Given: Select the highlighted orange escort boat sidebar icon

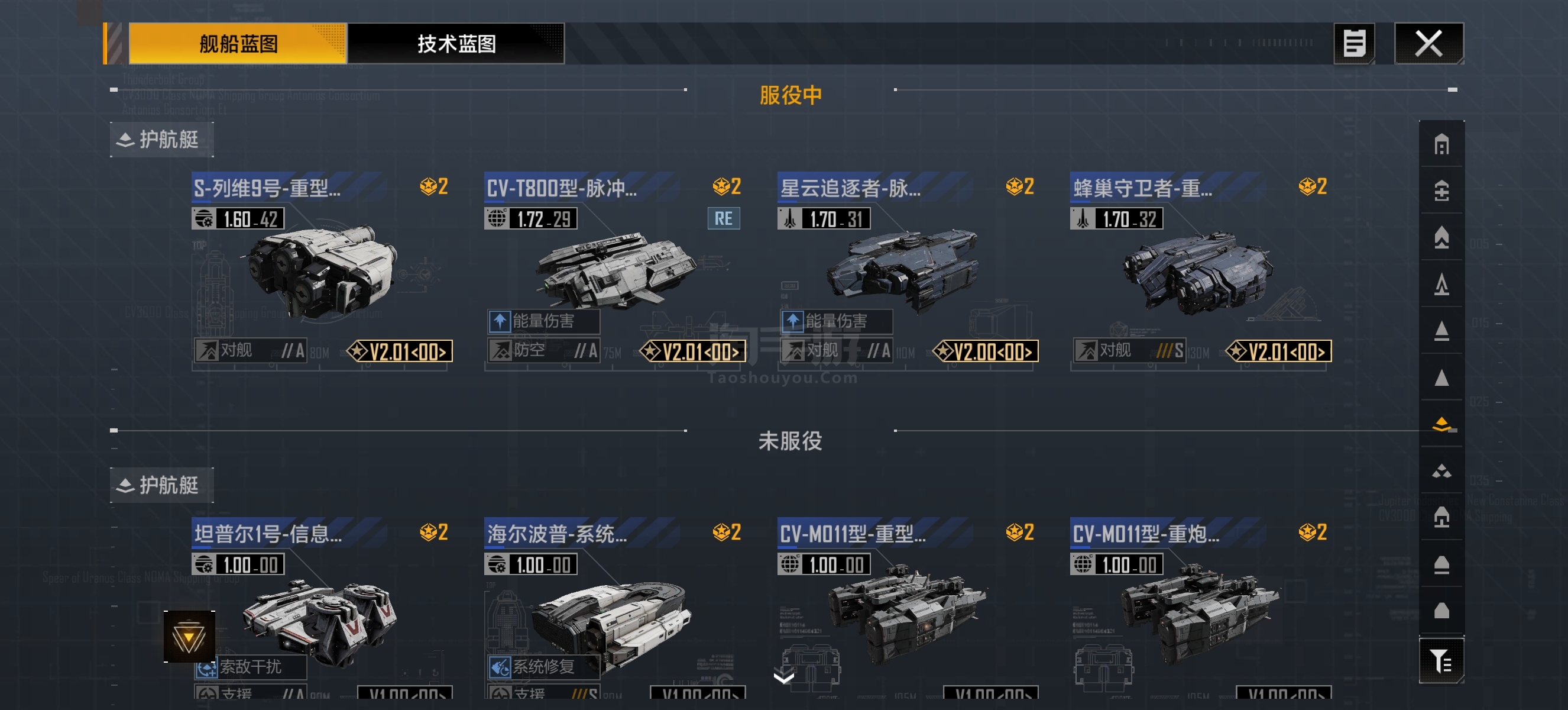Looking at the screenshot, I should [1441, 424].
